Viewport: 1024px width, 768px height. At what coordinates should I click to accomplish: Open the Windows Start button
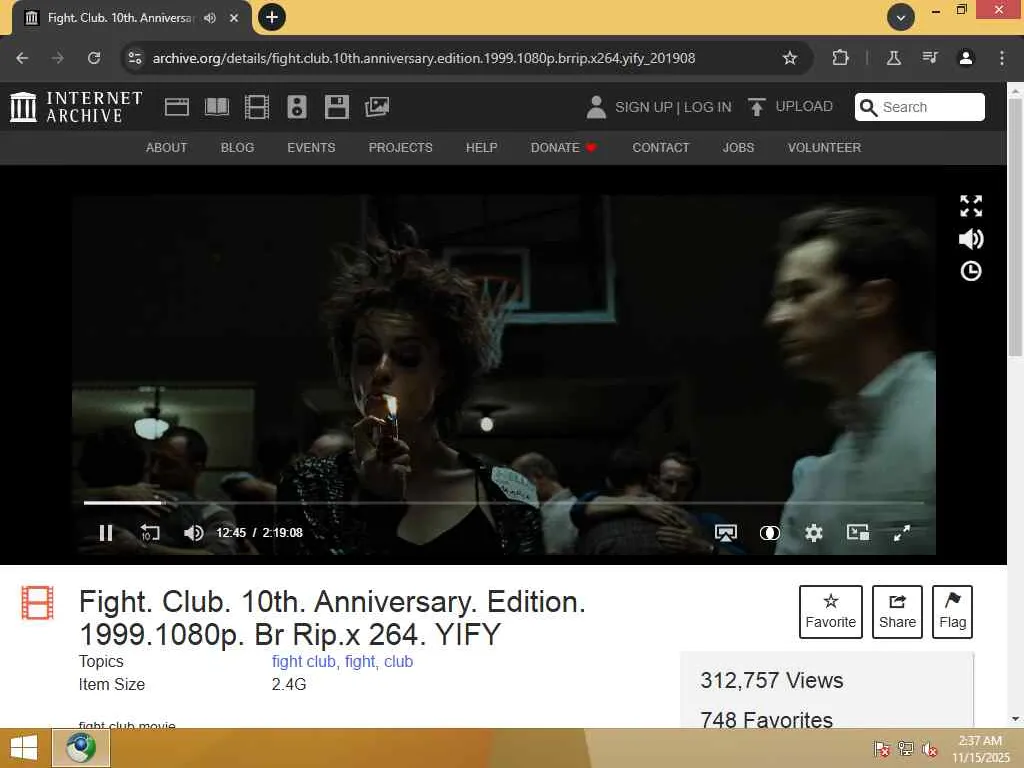click(x=24, y=748)
